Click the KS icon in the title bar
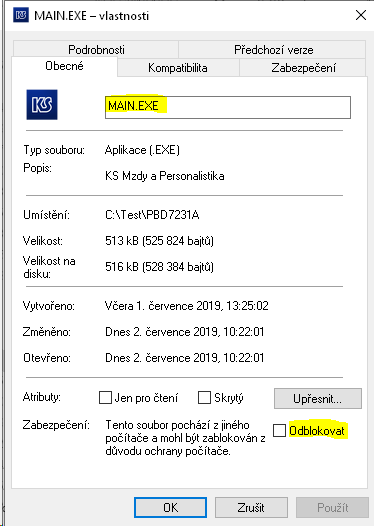The width and height of the screenshot is (374, 526). tap(21, 15)
